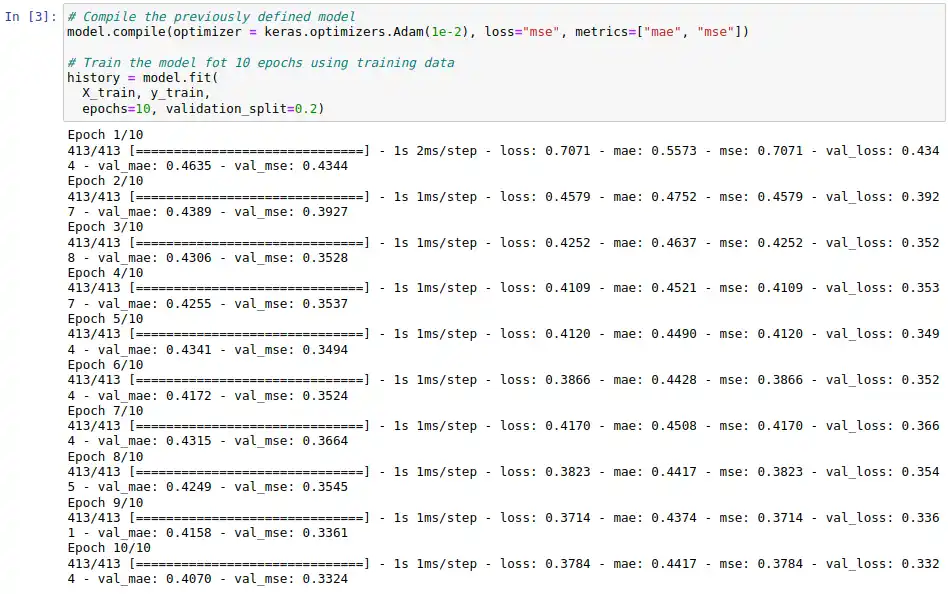Screen dimensions: 948x594
Task: Click the "val_mse: 0.3537" value
Action: (291, 303)
